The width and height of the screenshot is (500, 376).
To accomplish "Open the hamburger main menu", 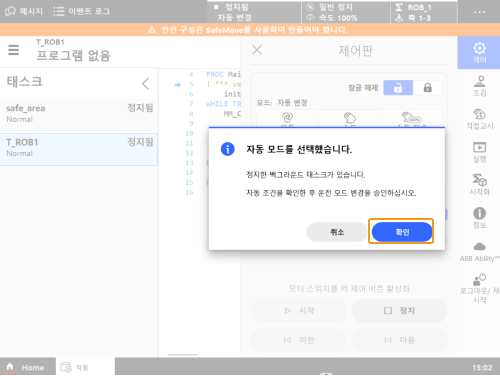I will pos(14,50).
